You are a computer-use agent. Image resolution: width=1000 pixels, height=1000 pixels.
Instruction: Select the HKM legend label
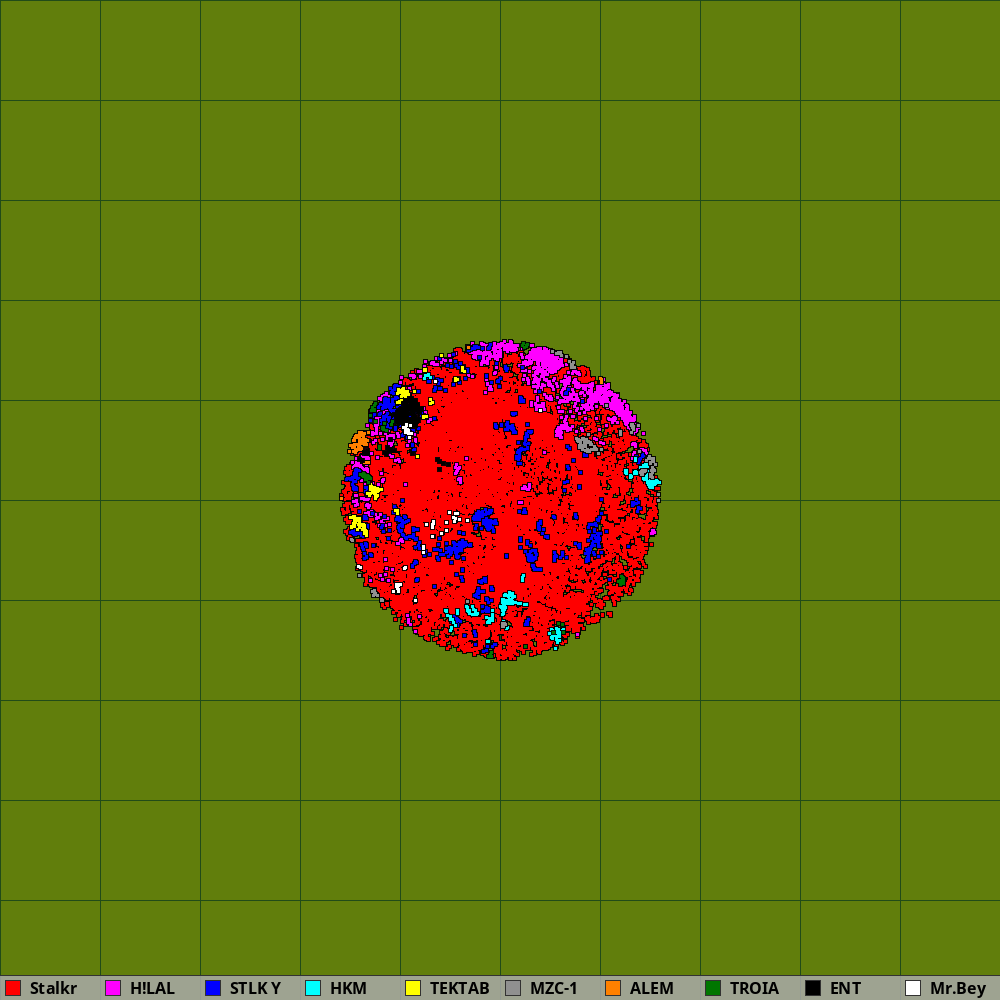point(348,988)
